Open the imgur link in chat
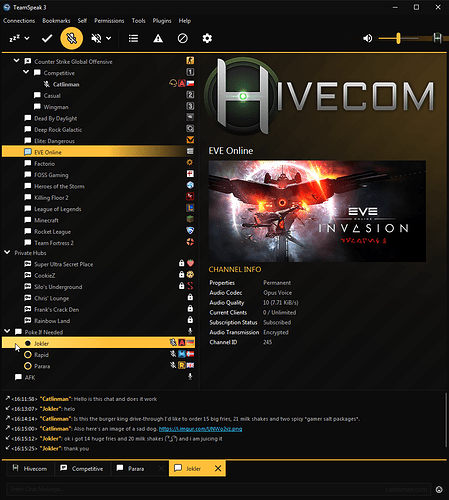 [x=200, y=429]
